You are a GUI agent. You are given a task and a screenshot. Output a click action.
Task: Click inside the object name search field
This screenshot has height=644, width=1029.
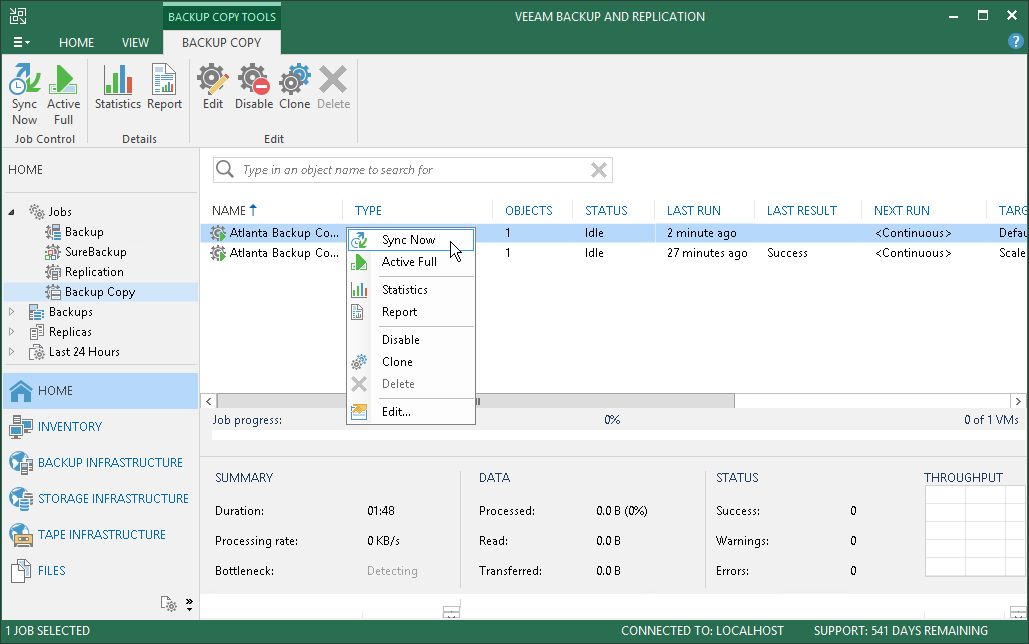point(413,170)
